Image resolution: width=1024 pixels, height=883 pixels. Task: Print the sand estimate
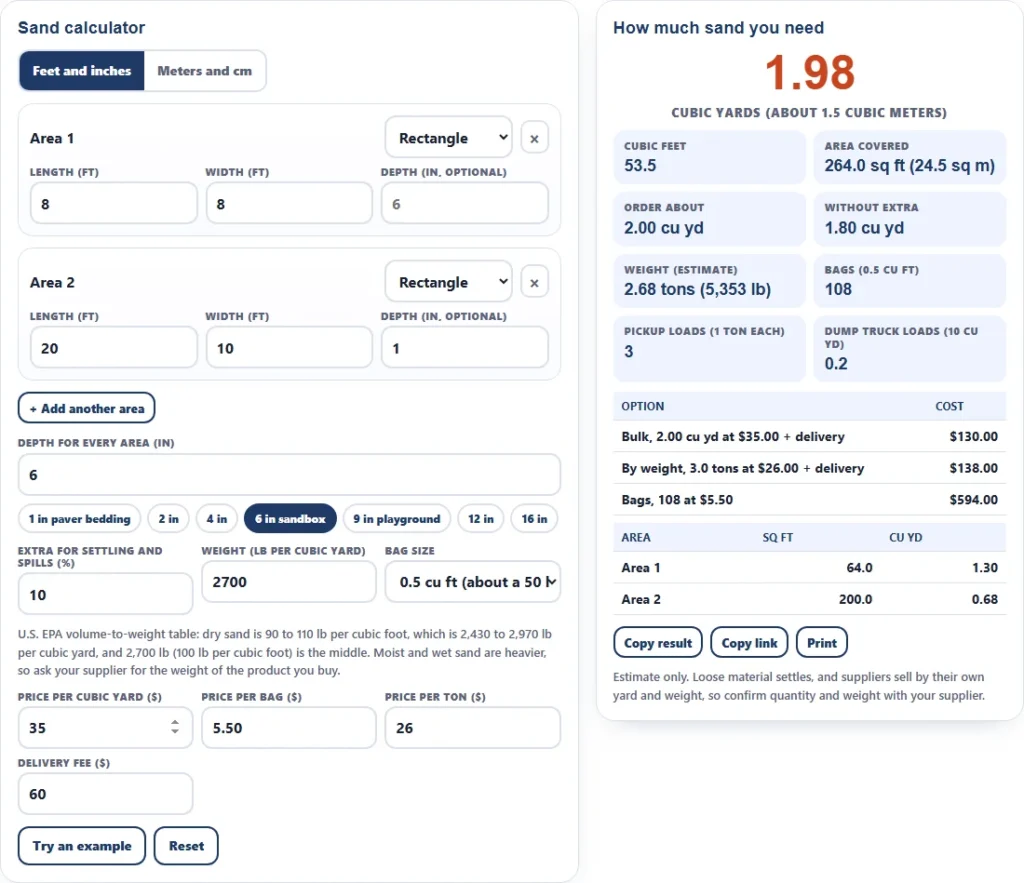point(822,643)
